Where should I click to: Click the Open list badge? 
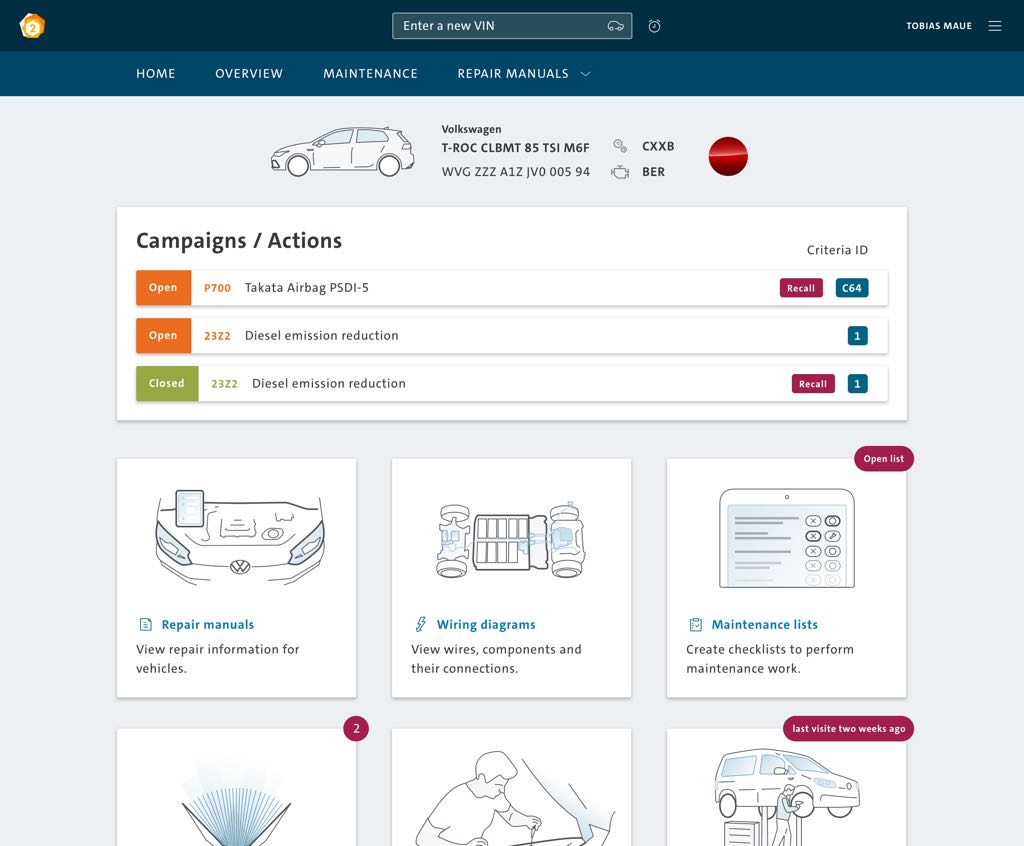tap(884, 459)
